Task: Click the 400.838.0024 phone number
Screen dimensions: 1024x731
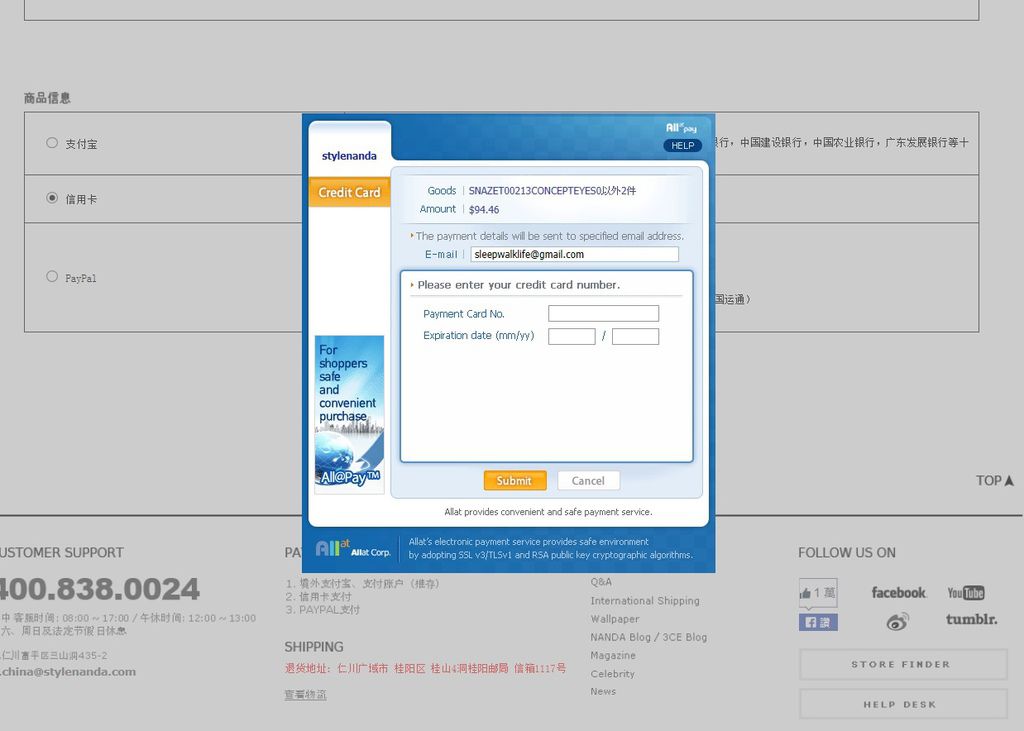Action: 99,589
